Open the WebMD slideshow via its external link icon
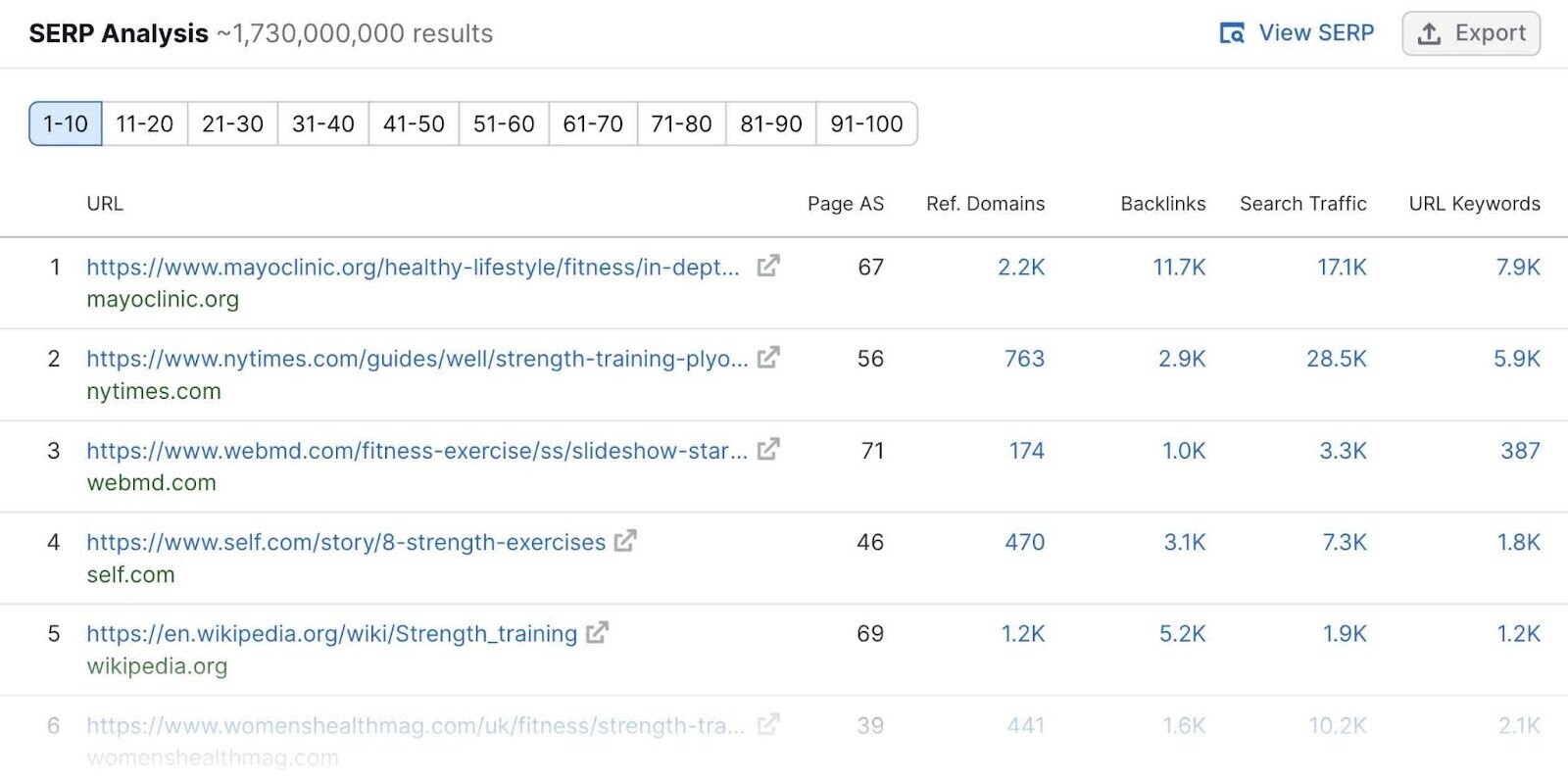Image resolution: width=1568 pixels, height=784 pixels. tap(768, 450)
